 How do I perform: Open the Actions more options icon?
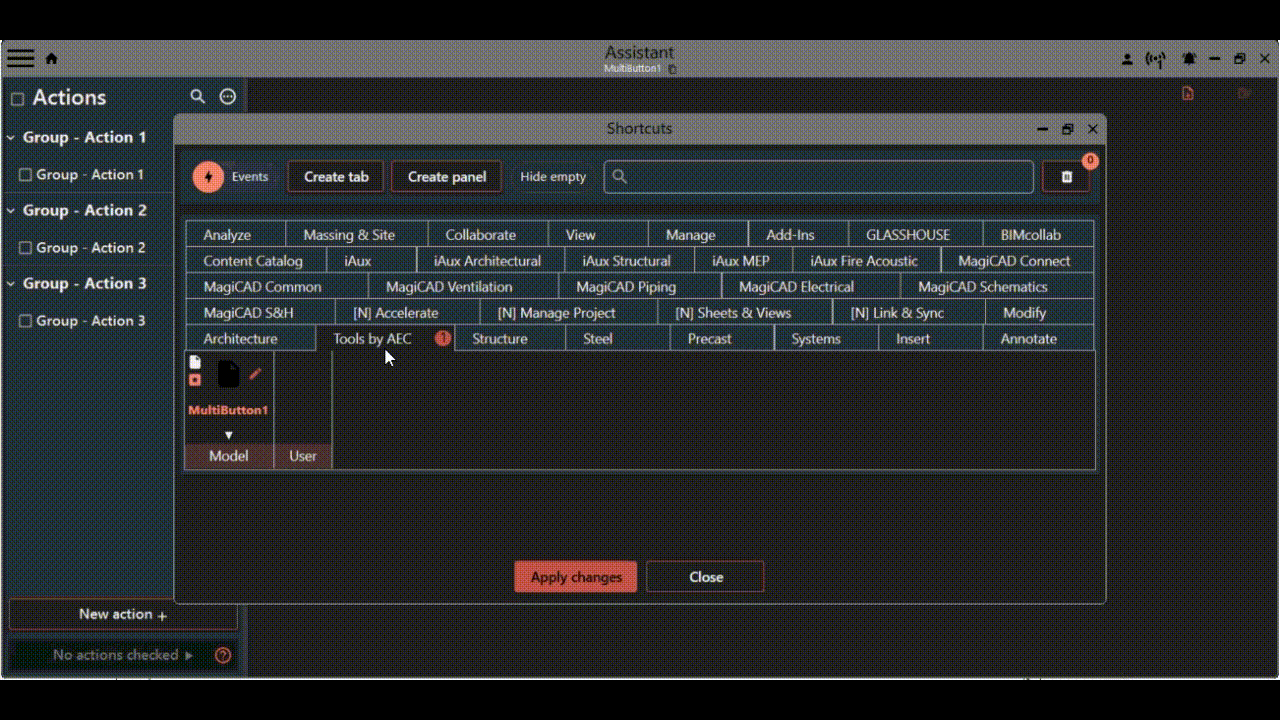[228, 97]
